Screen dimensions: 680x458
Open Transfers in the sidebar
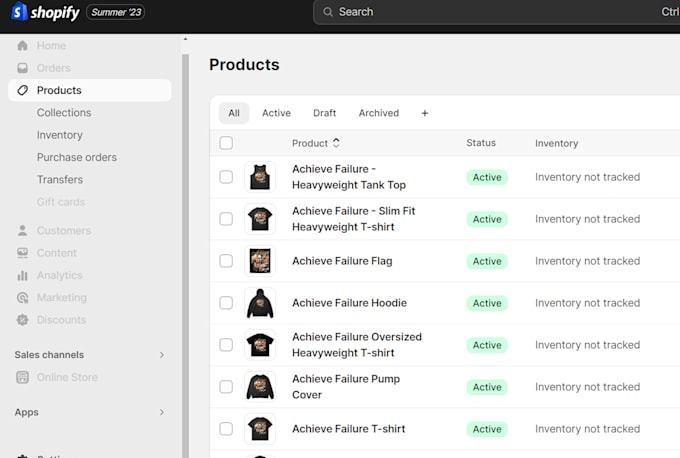(x=60, y=180)
